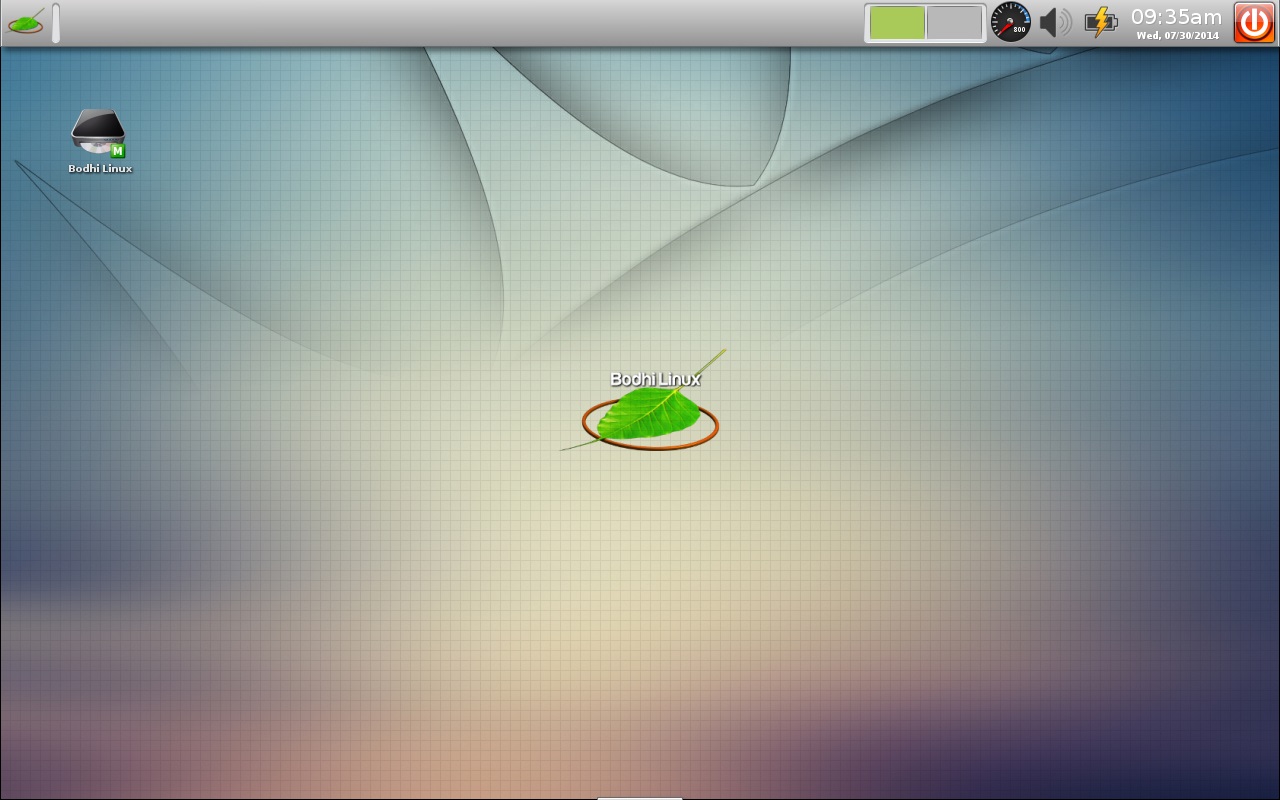The height and width of the screenshot is (800, 1280).
Task: Click the "Bodhi Linux" label under drive icon
Action: click(100, 169)
